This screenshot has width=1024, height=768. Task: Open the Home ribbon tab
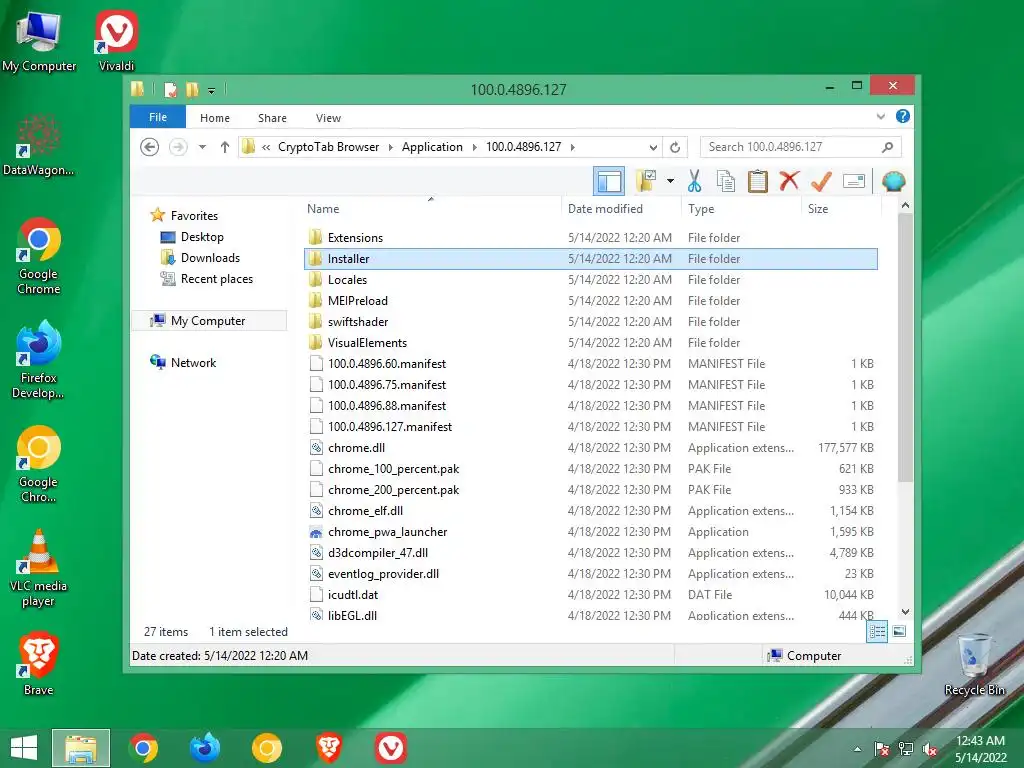point(215,118)
